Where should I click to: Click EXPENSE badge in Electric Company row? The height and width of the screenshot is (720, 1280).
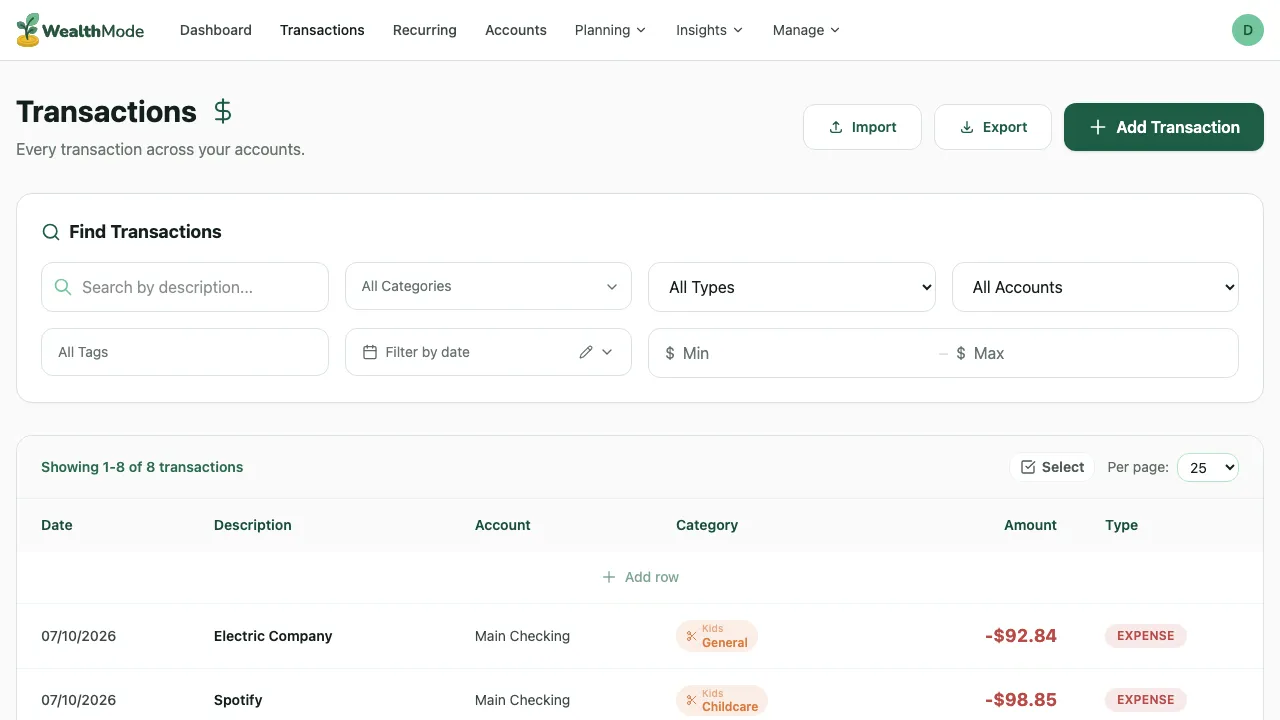tap(1146, 636)
